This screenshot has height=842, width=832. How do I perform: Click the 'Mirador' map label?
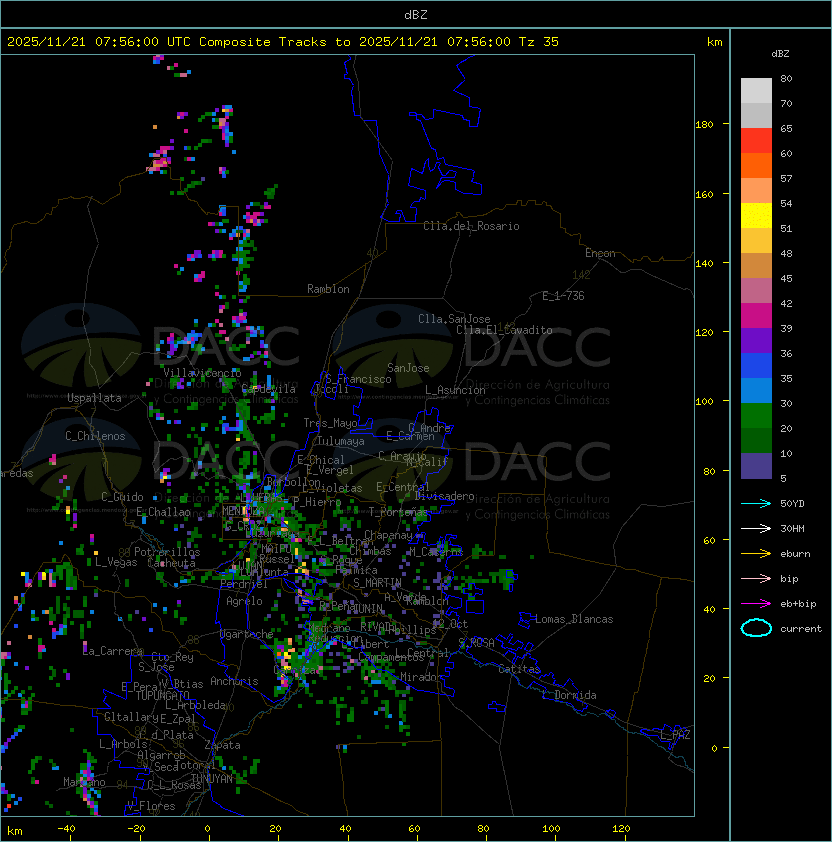422,677
